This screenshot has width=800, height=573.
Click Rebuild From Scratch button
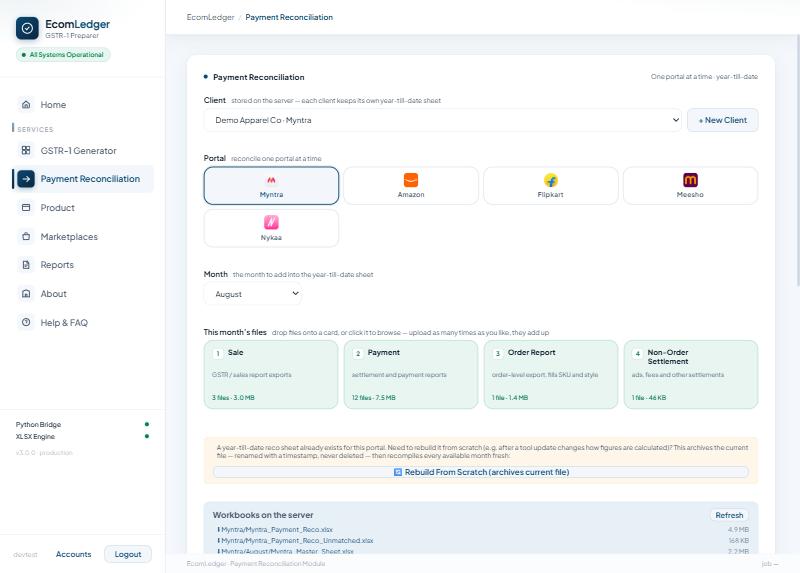point(481,472)
